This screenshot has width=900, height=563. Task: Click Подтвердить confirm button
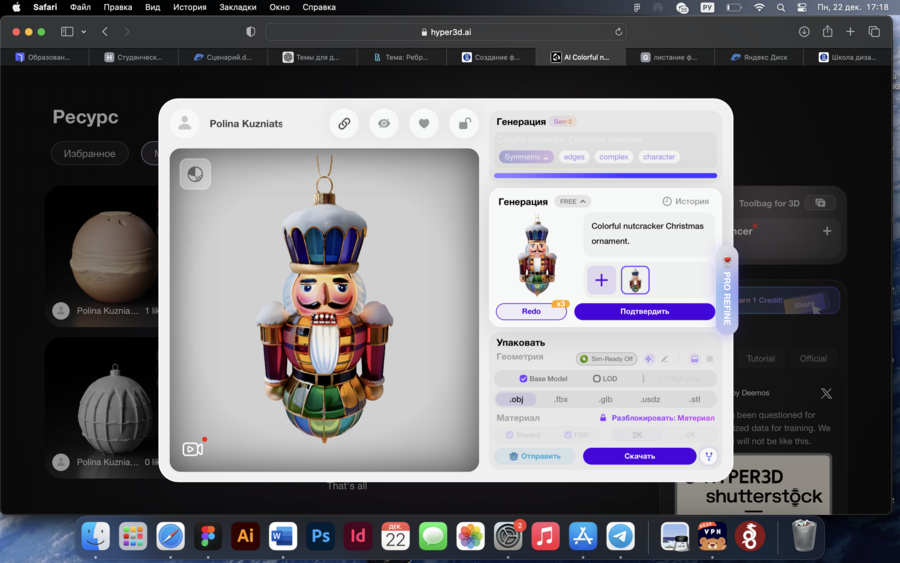tap(645, 311)
